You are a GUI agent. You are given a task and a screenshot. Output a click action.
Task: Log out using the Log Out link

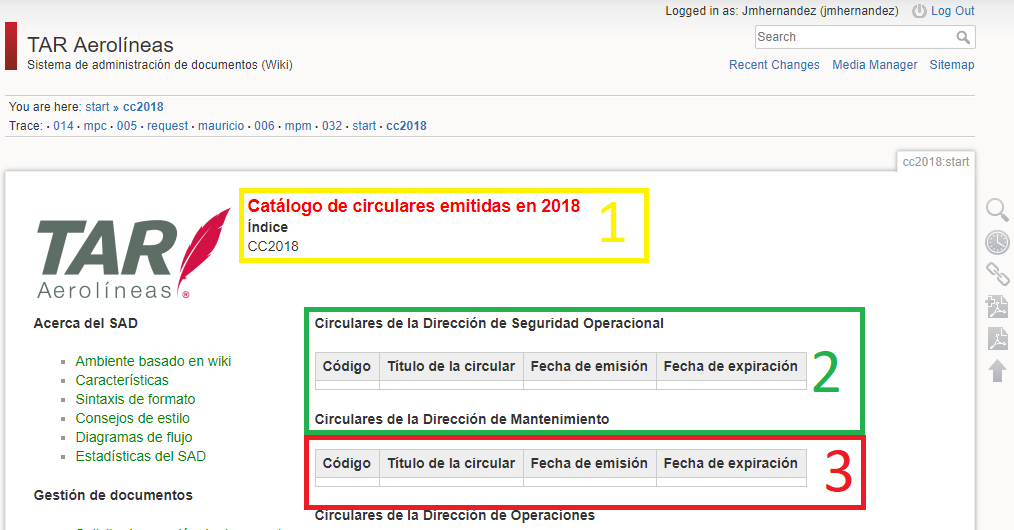[952, 11]
